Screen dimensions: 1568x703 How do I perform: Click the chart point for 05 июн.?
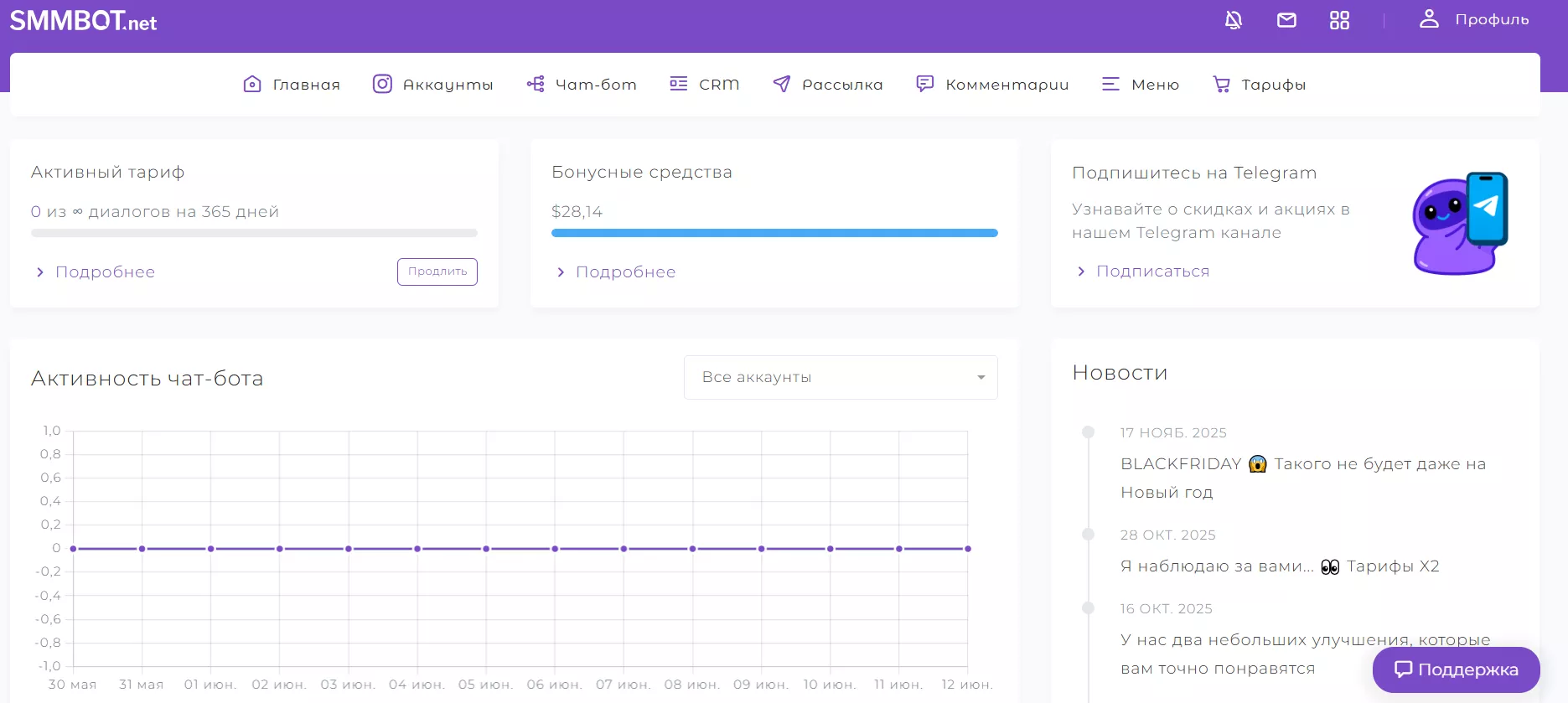(486, 549)
